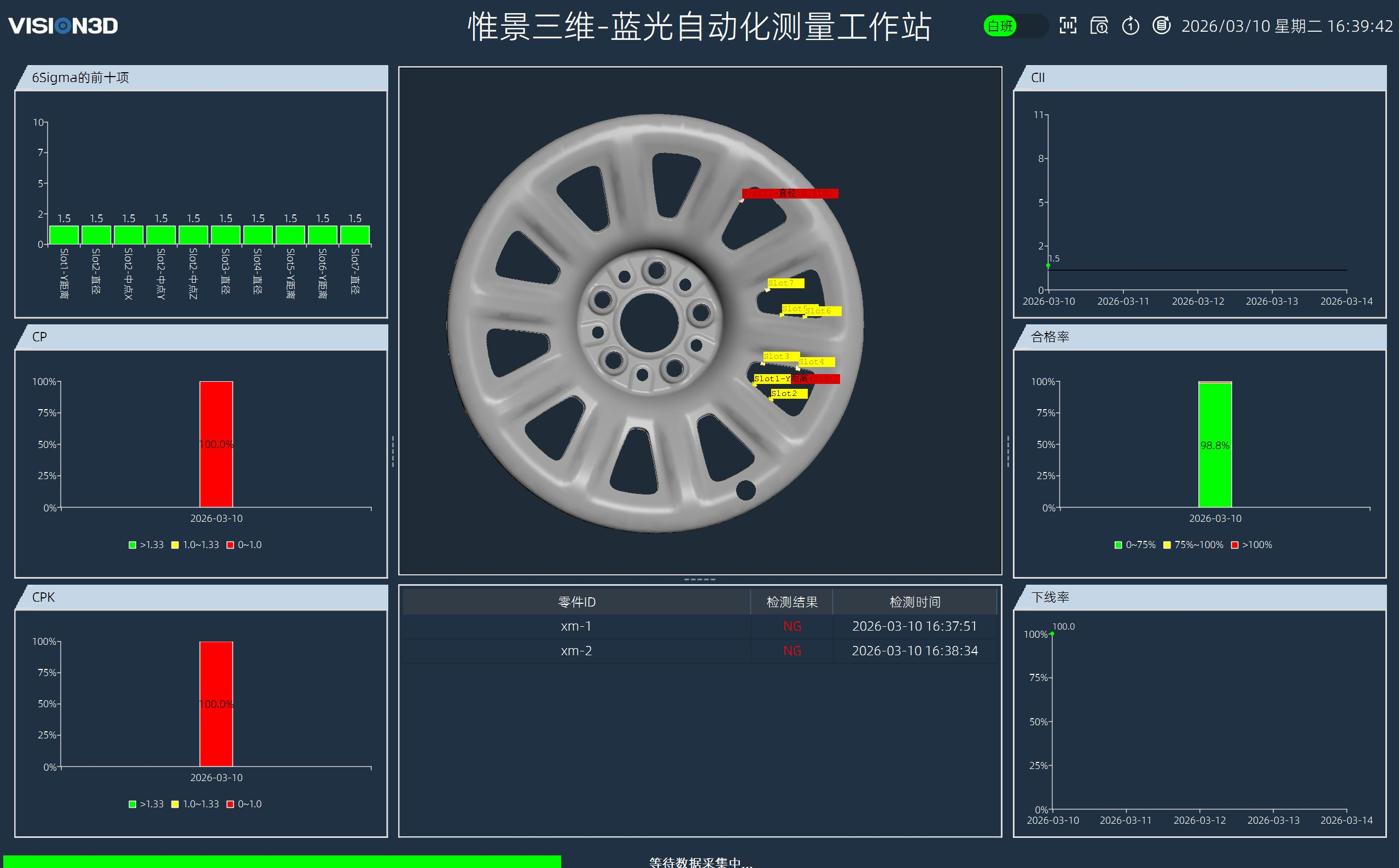The height and width of the screenshot is (868, 1399).
Task: Click the 惟景三维-蓝光自动化测量工作站 title
Action: (699, 26)
